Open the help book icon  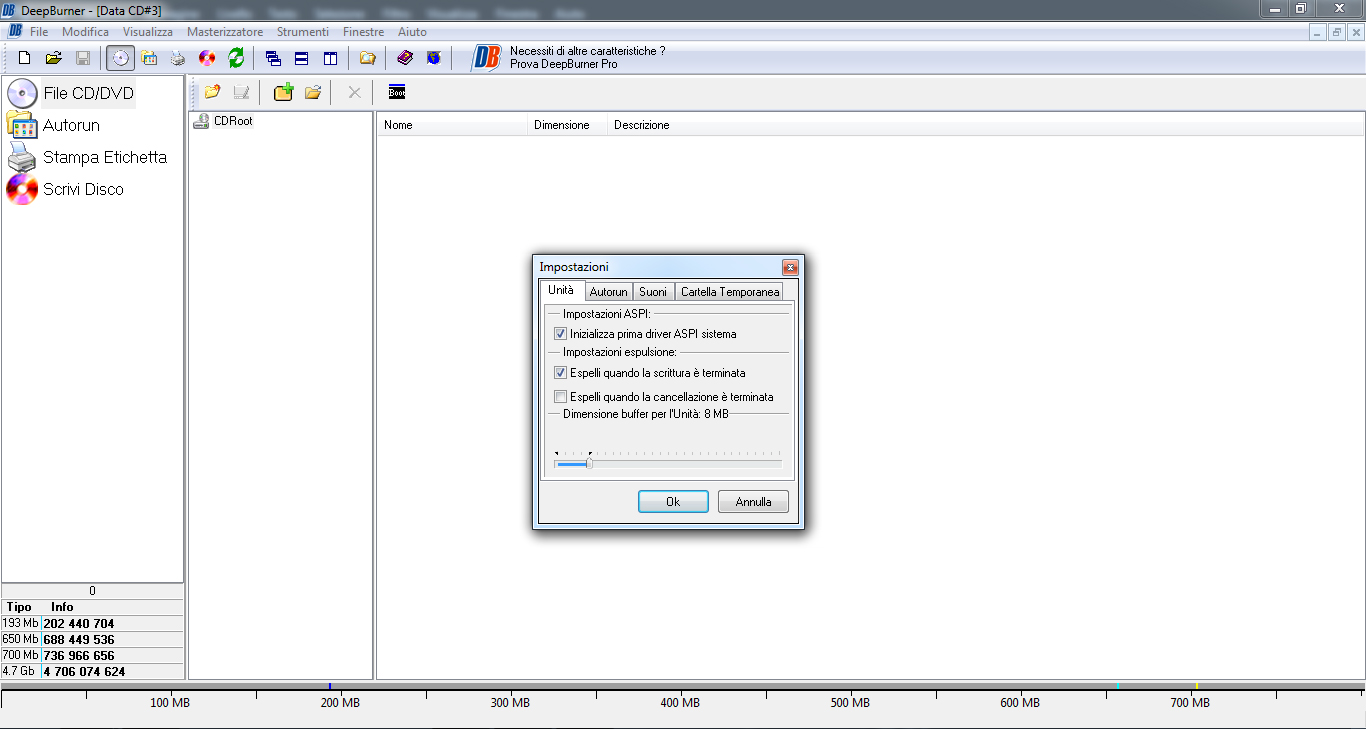tap(405, 58)
